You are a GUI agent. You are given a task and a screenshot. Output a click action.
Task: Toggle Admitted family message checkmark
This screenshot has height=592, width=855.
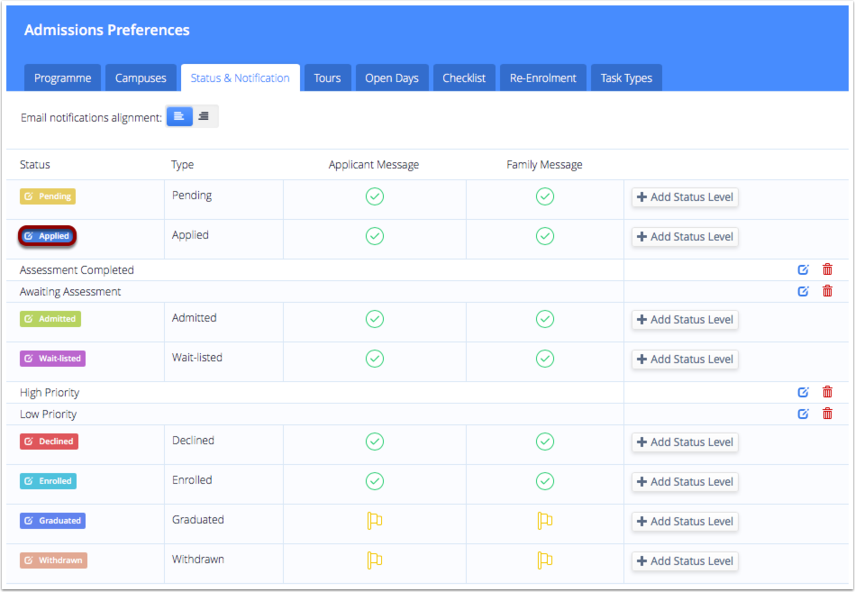544,319
